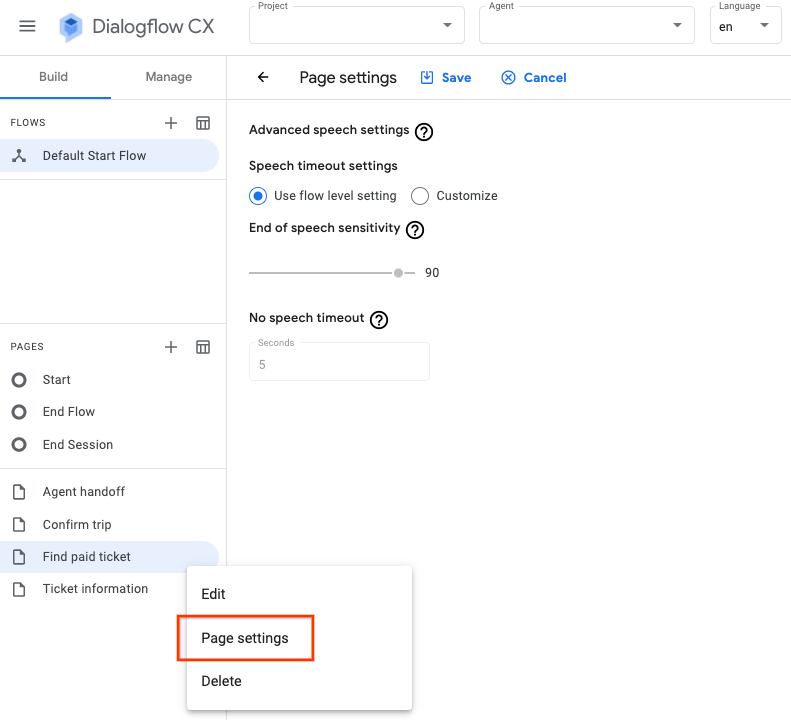Viewport: 791px width, 720px height.
Task: Click the FLOWS section label
Action: click(28, 123)
